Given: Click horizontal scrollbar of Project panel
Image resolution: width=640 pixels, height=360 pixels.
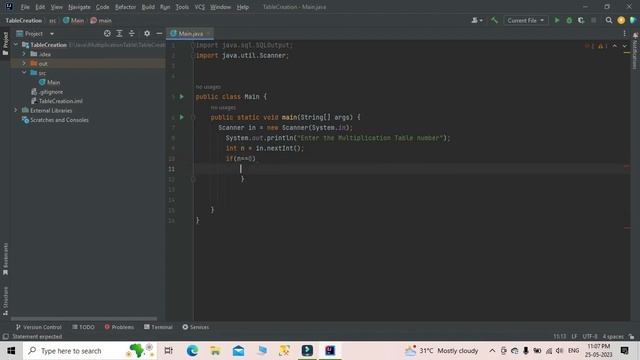Looking at the screenshot, I should 84,318.
